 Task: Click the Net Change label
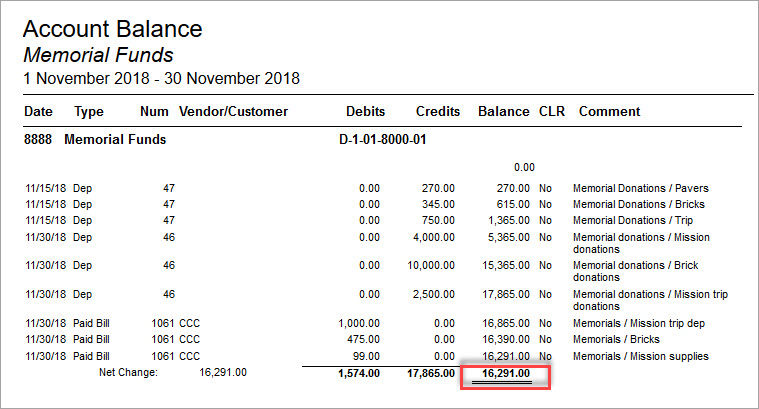pyautogui.click(x=128, y=372)
